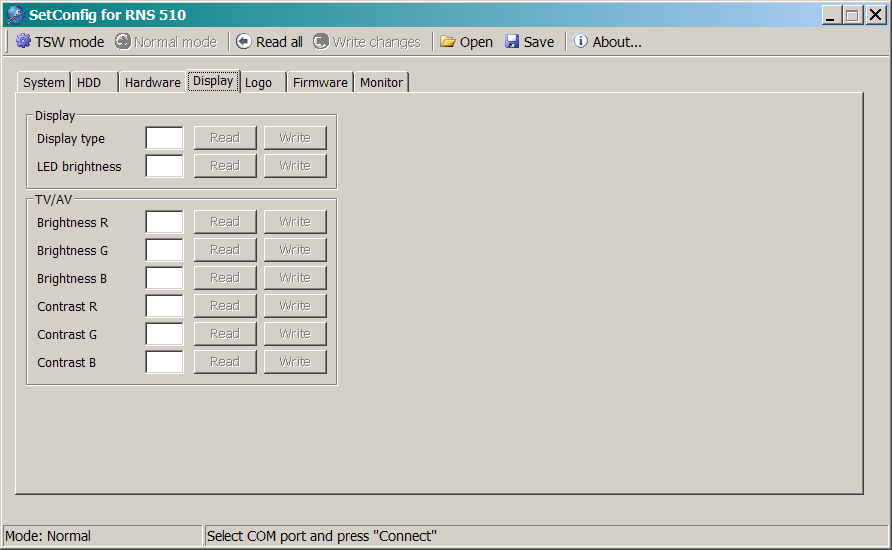Screen dimensions: 892x550
Task: Focus the Brightness G input field
Action: pyautogui.click(x=164, y=250)
